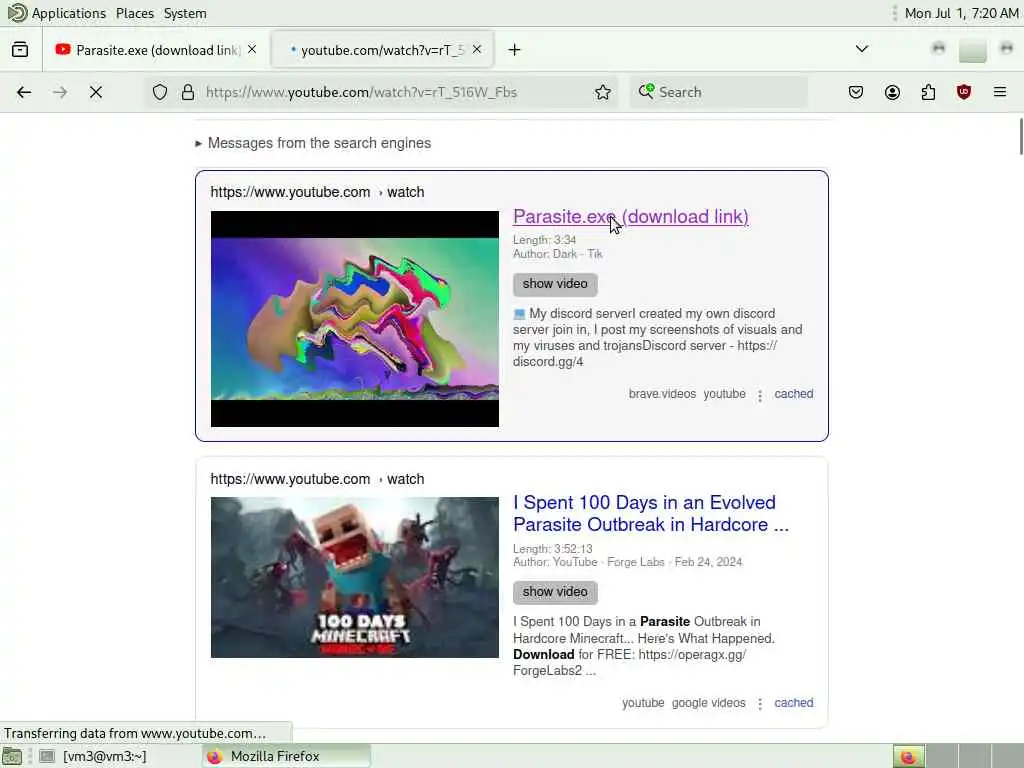Bookmark this page with star icon
The height and width of the screenshot is (768, 1024).
(603, 92)
